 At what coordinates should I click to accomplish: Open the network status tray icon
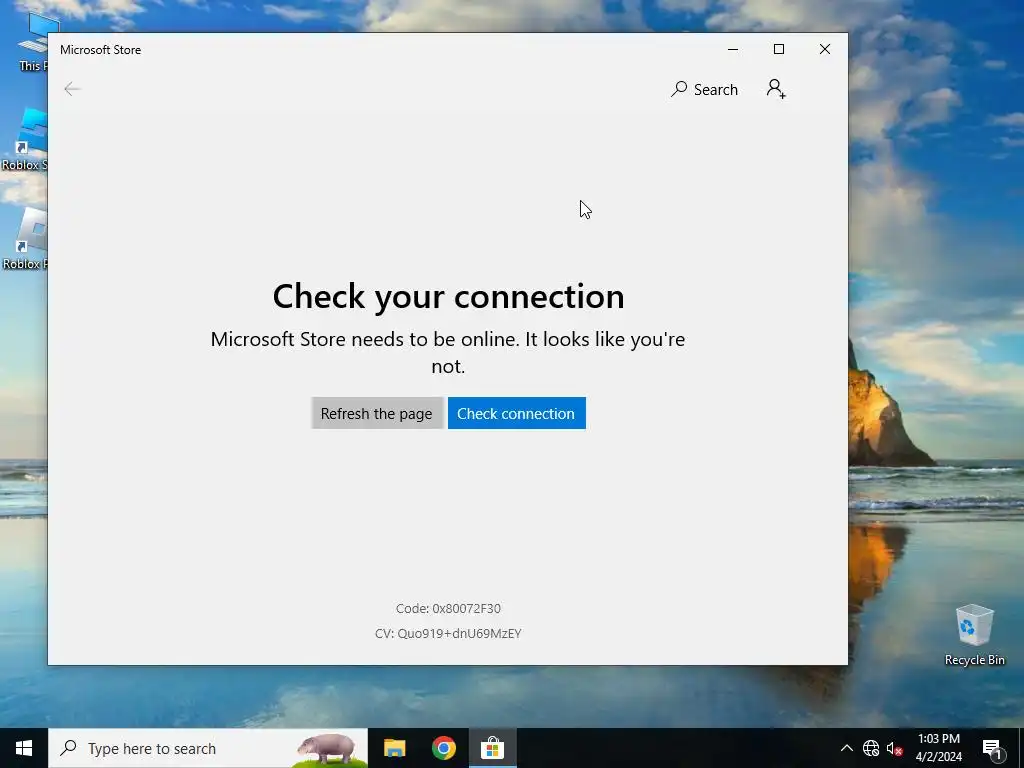(871, 748)
